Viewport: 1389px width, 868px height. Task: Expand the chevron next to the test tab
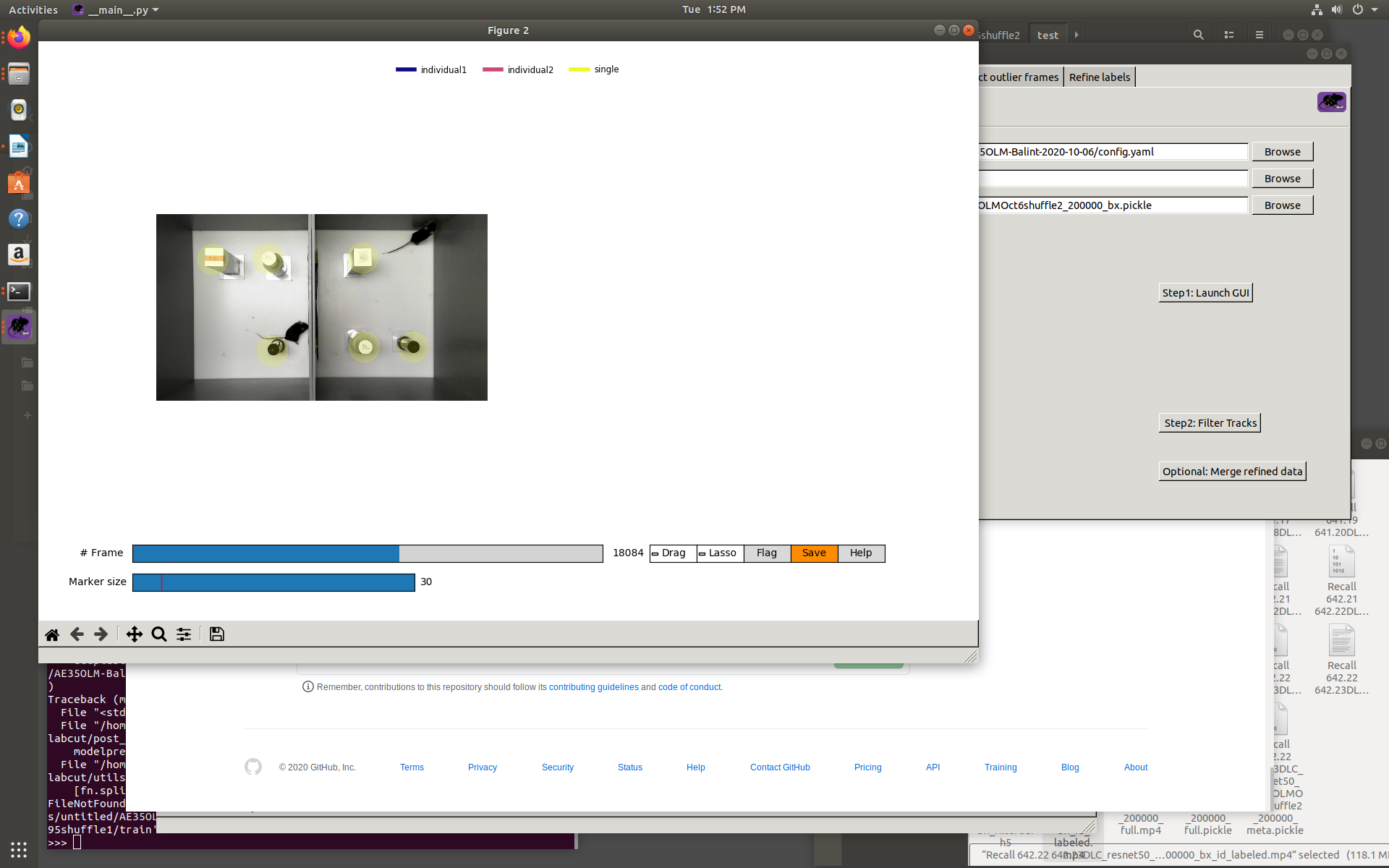(1077, 33)
